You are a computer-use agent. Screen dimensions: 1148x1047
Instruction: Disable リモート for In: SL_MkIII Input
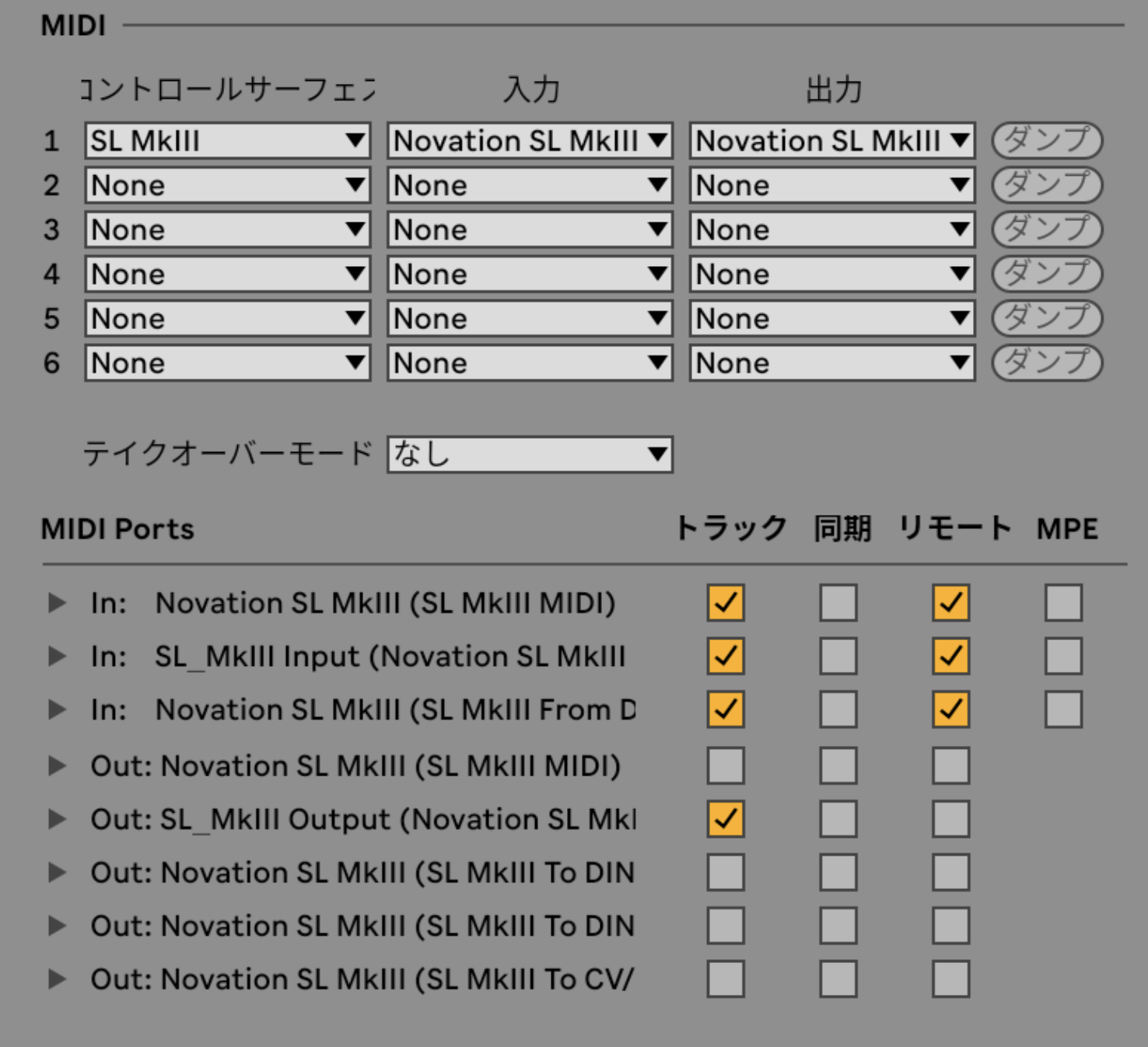click(951, 657)
